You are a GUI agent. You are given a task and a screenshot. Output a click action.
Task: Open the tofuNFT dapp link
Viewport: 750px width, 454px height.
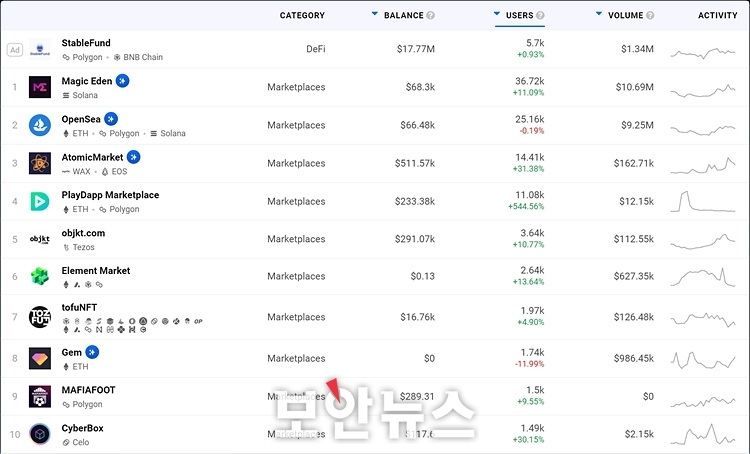tap(79, 307)
